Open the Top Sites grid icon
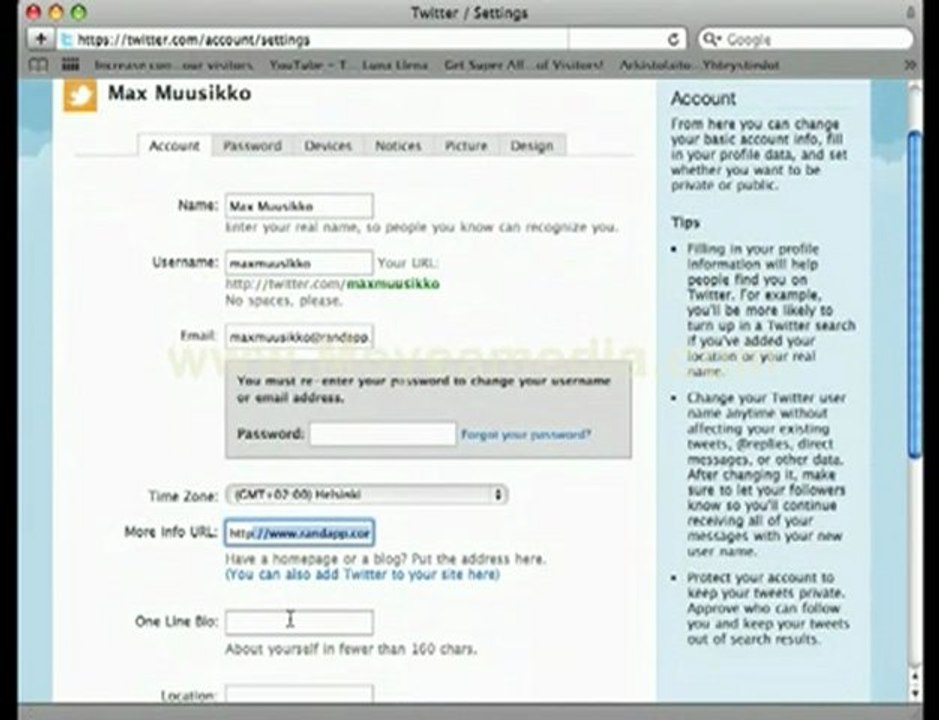The image size is (939, 720). coord(71,65)
